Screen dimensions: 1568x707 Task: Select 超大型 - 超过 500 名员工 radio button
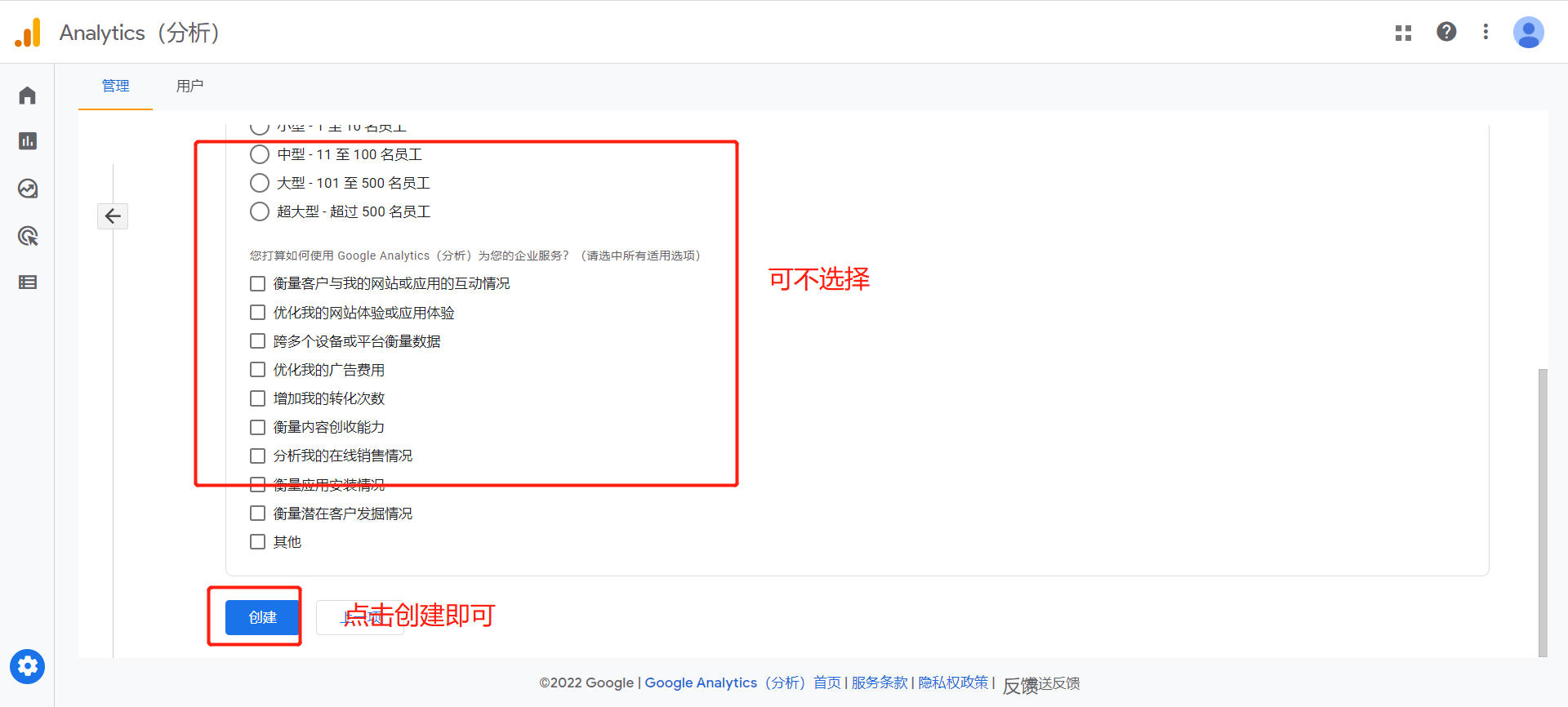[x=260, y=211]
